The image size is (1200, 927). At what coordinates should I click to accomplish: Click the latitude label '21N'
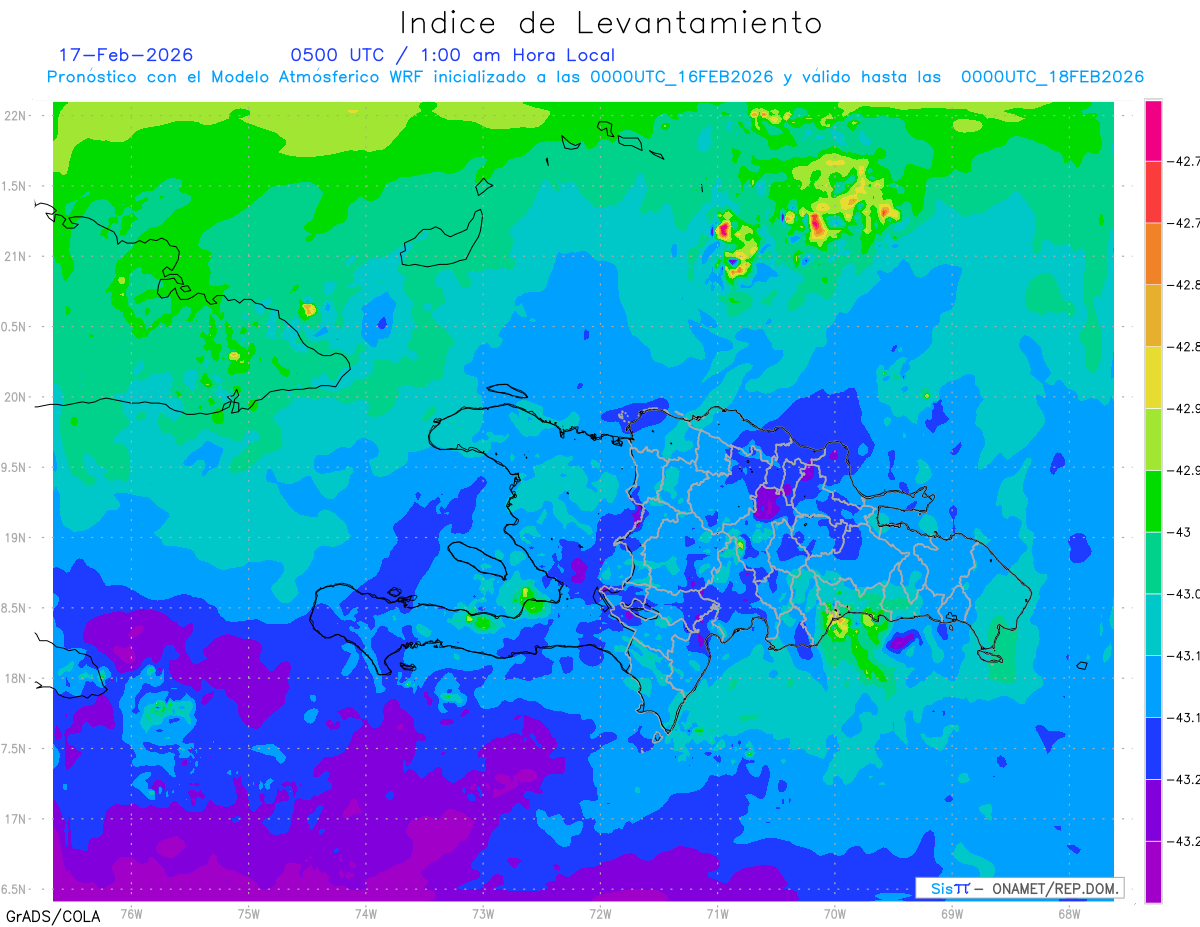(17, 256)
